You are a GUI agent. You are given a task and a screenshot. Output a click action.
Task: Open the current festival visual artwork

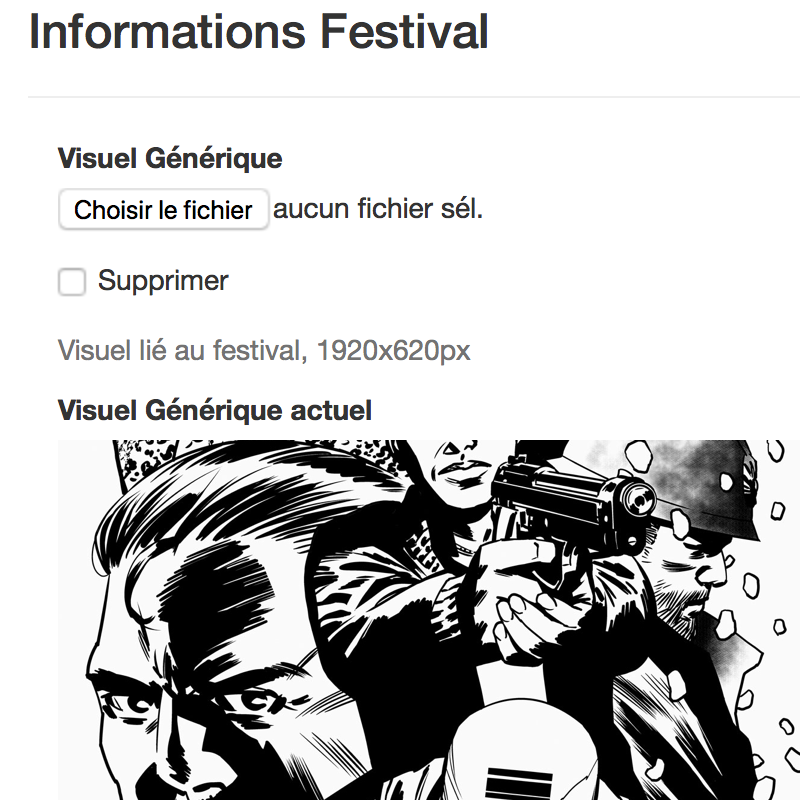pyautogui.click(x=429, y=620)
